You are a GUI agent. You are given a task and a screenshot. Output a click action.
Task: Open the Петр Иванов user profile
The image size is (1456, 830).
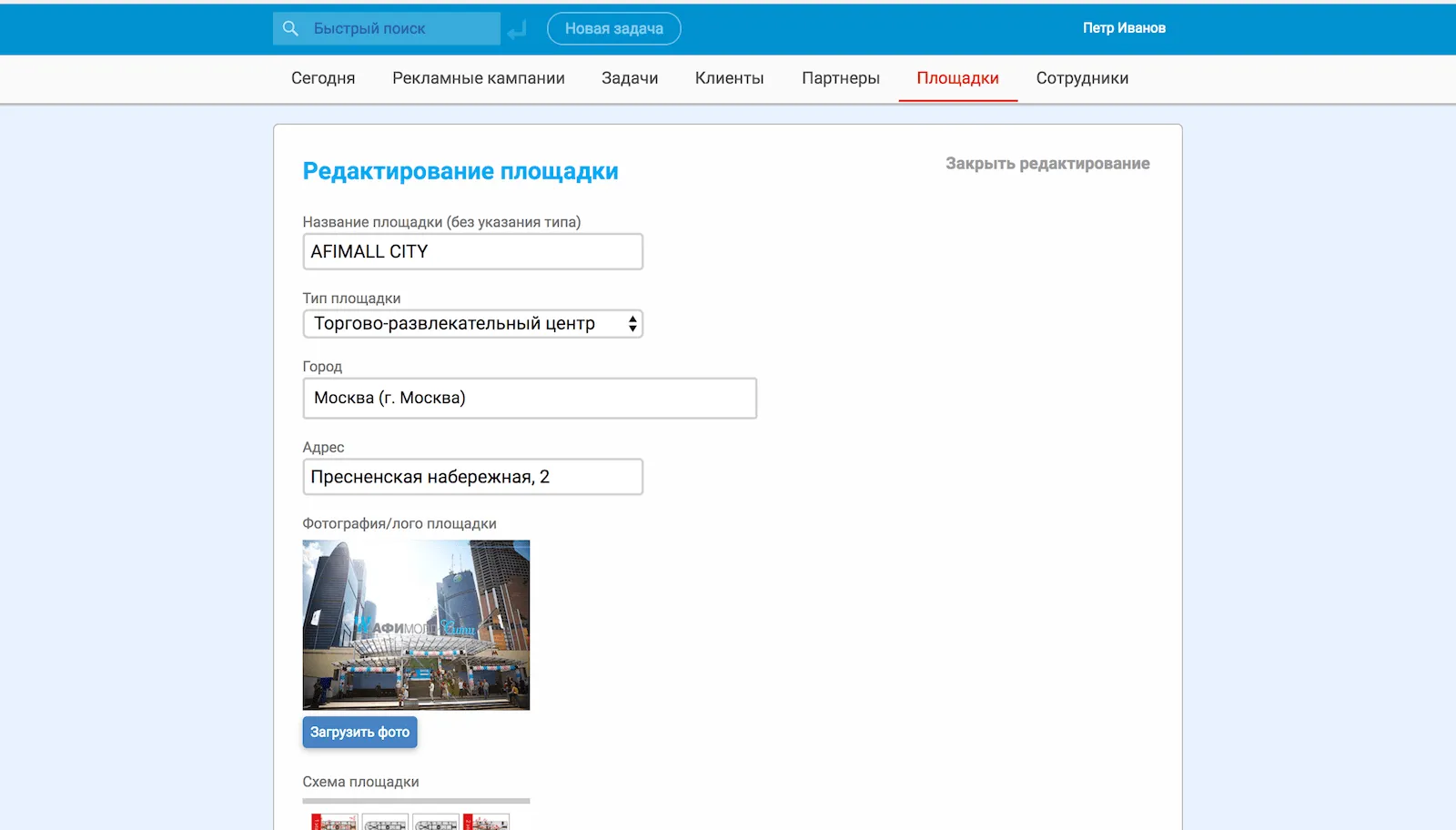[x=1123, y=28]
